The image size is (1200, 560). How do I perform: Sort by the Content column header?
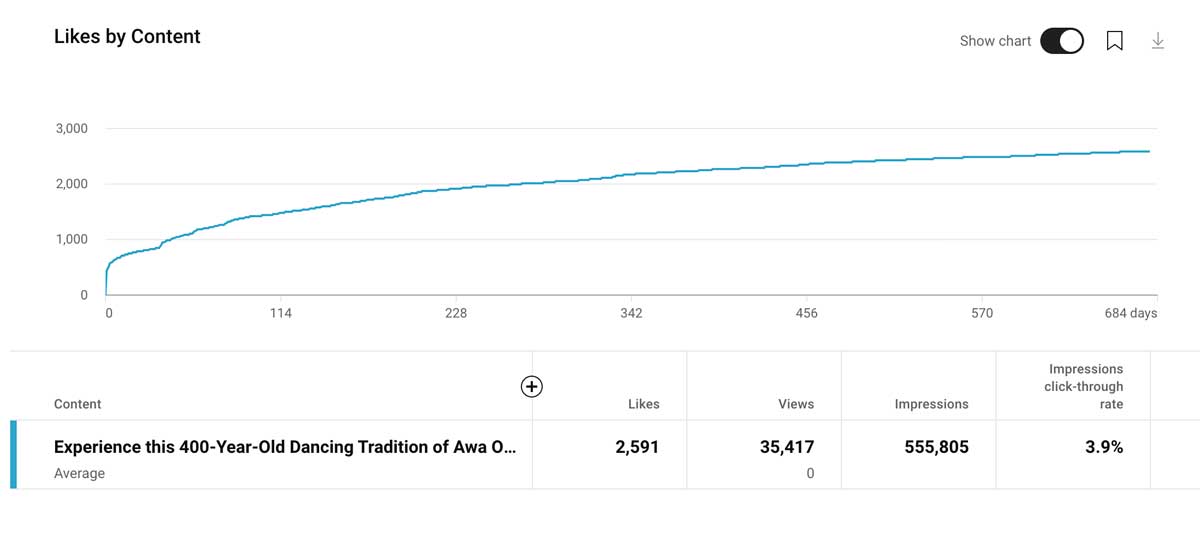coord(78,404)
